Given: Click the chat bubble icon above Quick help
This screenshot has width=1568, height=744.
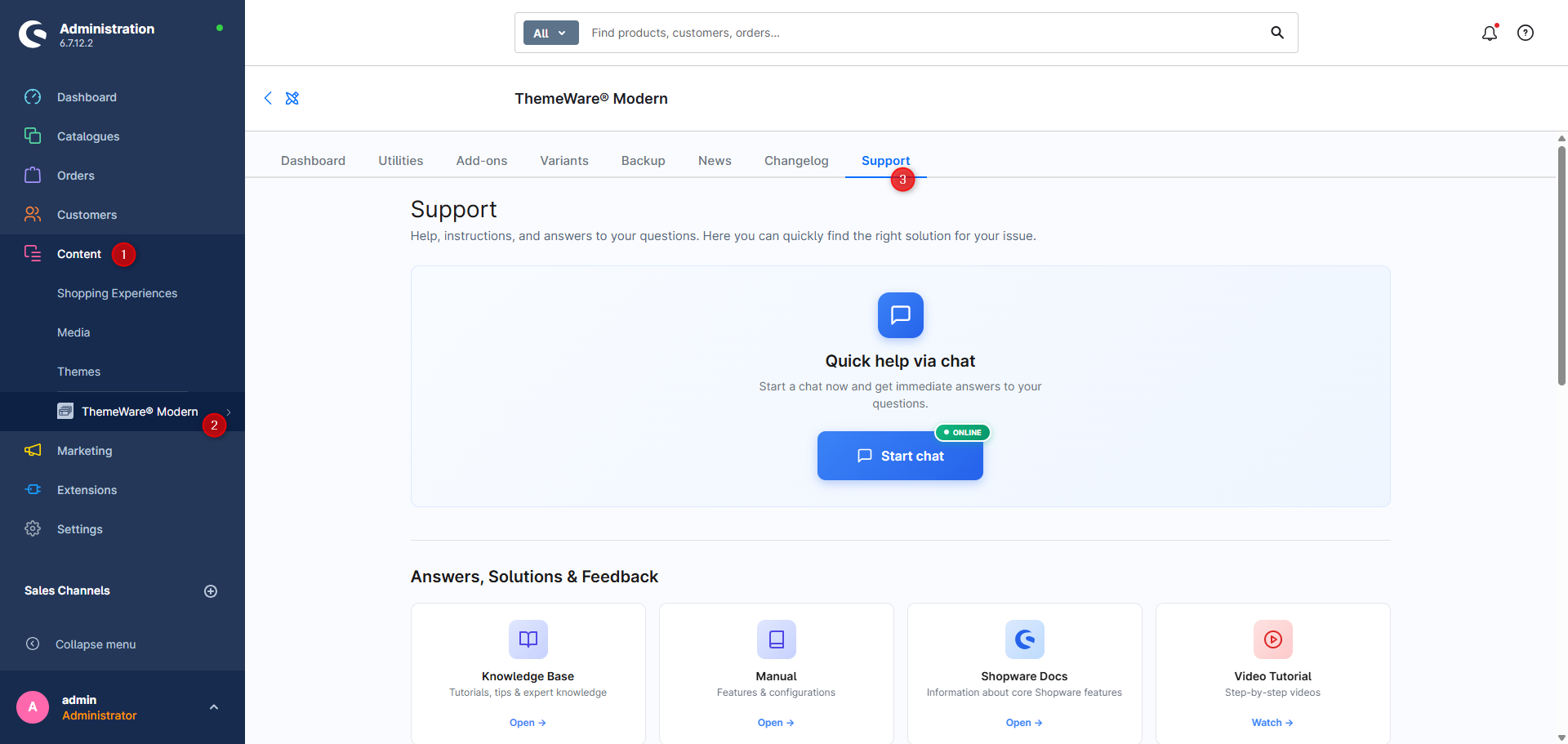Looking at the screenshot, I should [x=901, y=315].
